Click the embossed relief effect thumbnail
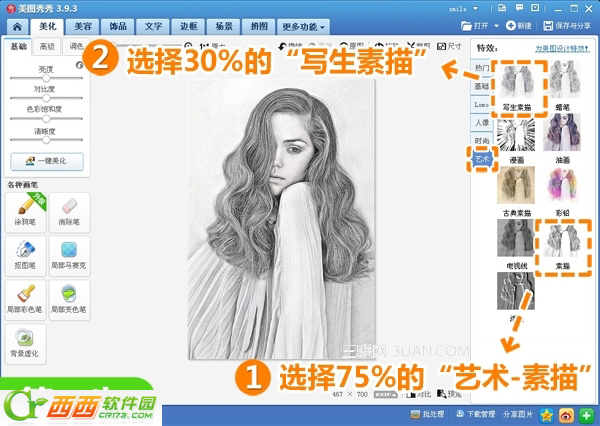This screenshot has width=600, height=426. 516,291
